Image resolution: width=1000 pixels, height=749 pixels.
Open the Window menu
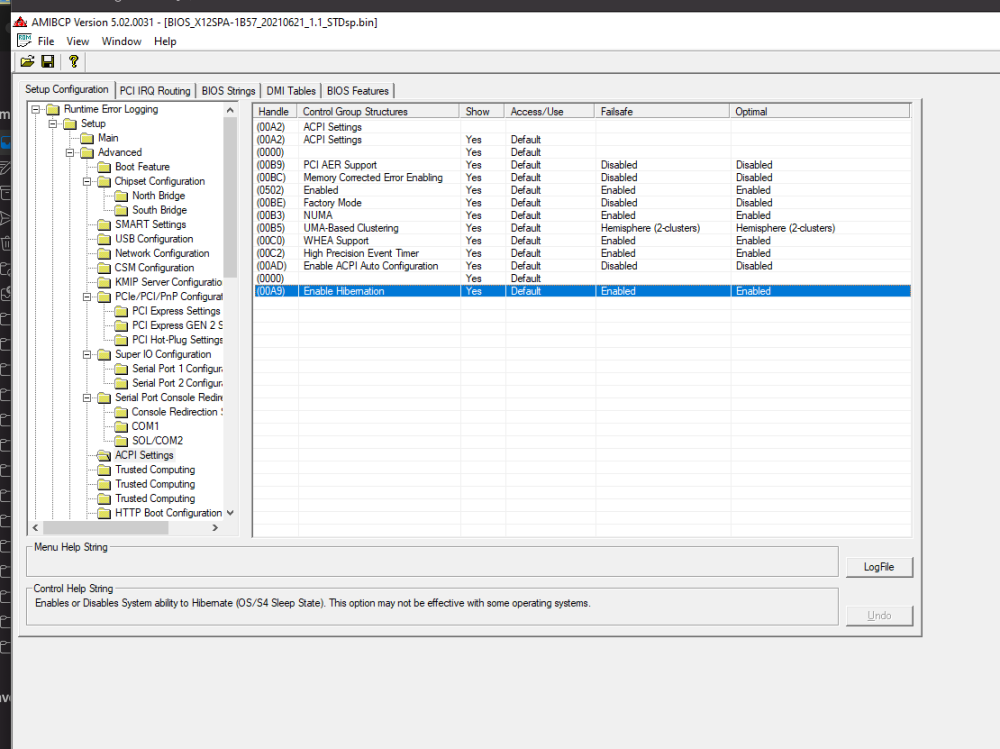click(x=121, y=41)
